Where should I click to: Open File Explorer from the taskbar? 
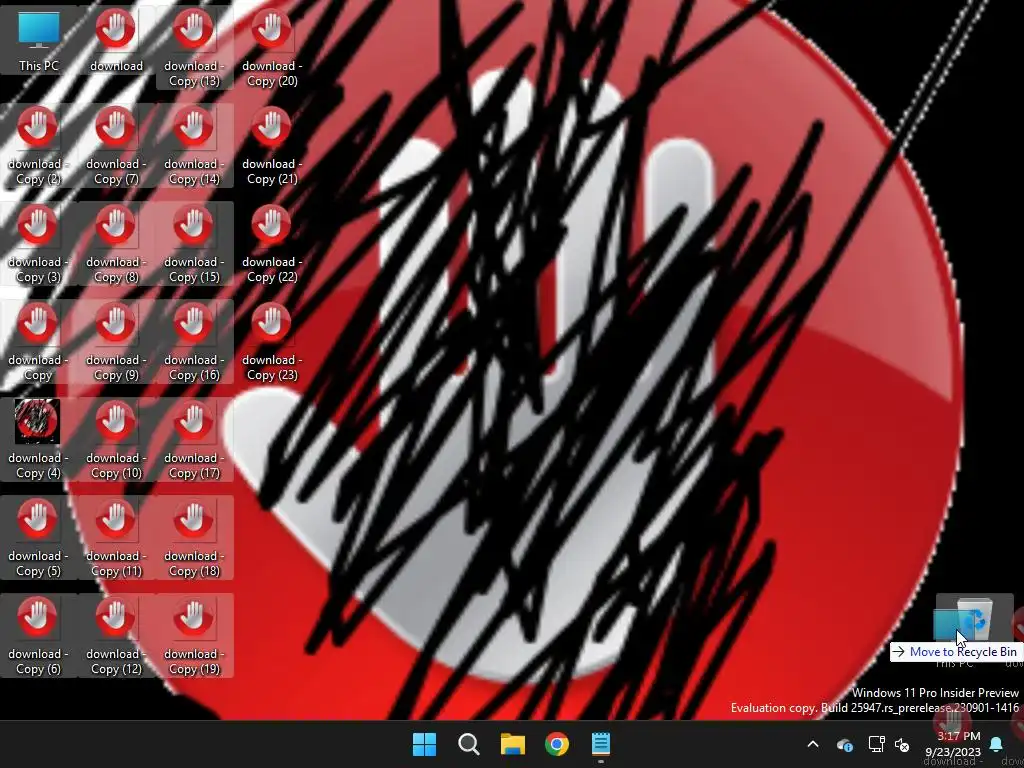[x=513, y=744]
